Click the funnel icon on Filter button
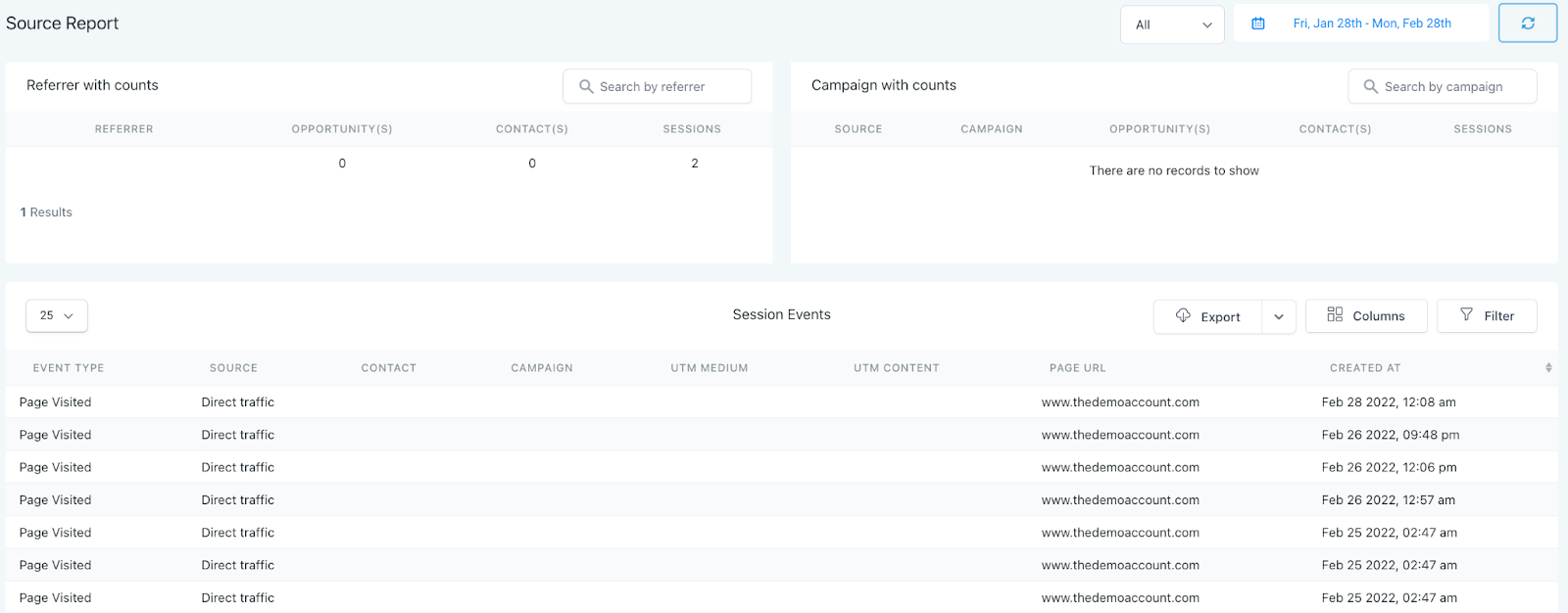The image size is (1568, 613). click(x=1466, y=314)
